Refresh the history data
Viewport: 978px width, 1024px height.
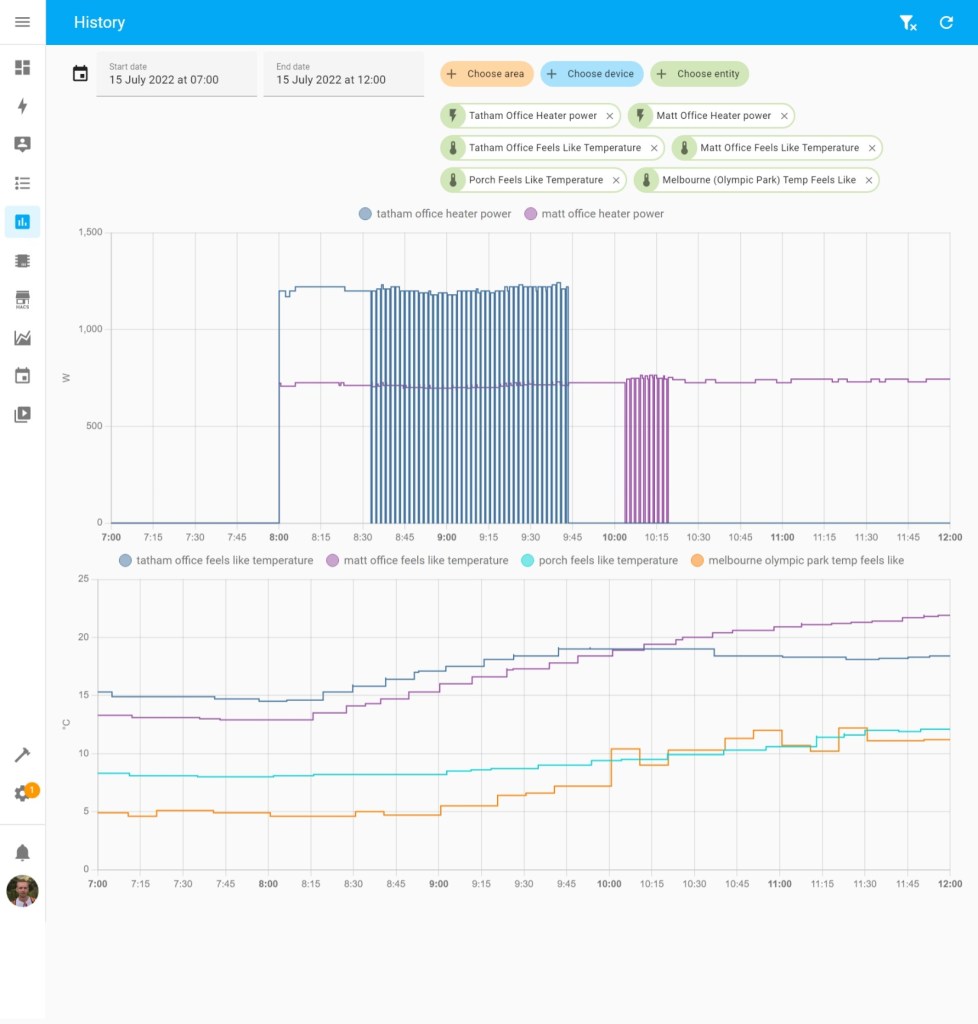(946, 22)
